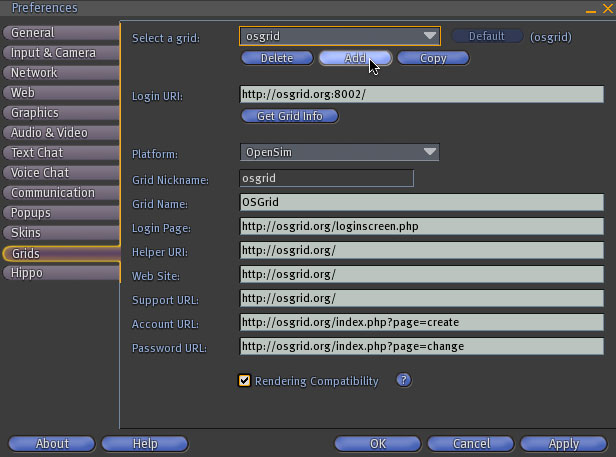Click the Add grid button
Image resolution: width=616 pixels, height=457 pixels.
click(355, 58)
